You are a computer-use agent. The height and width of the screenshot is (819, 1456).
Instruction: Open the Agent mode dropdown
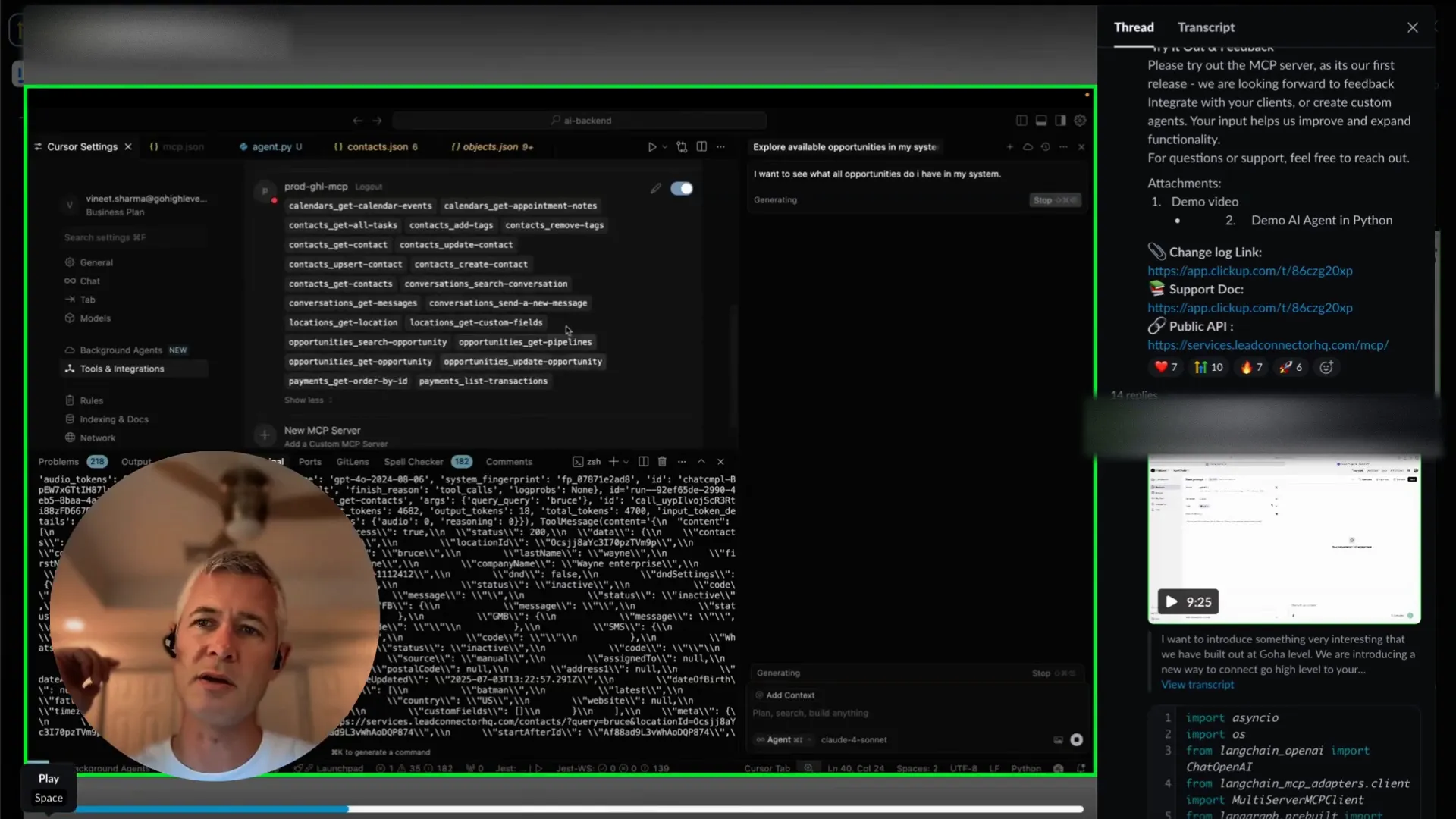click(783, 740)
